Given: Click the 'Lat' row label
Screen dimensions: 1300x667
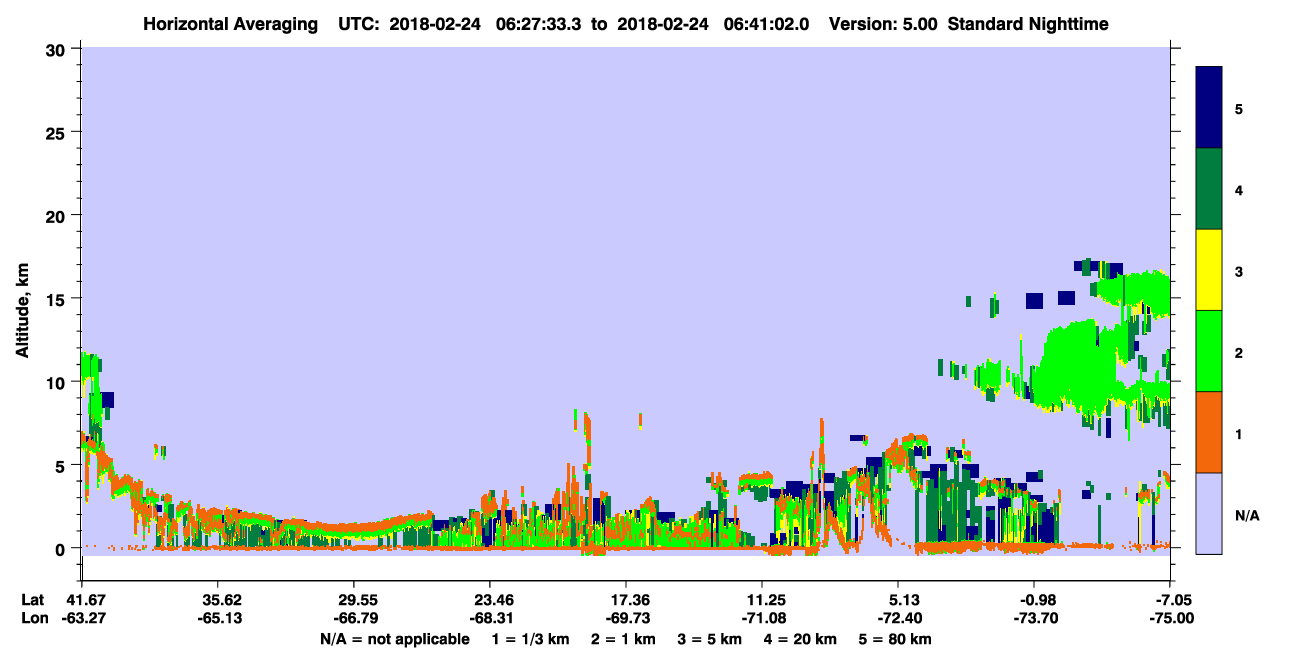Looking at the screenshot, I should tap(33, 601).
